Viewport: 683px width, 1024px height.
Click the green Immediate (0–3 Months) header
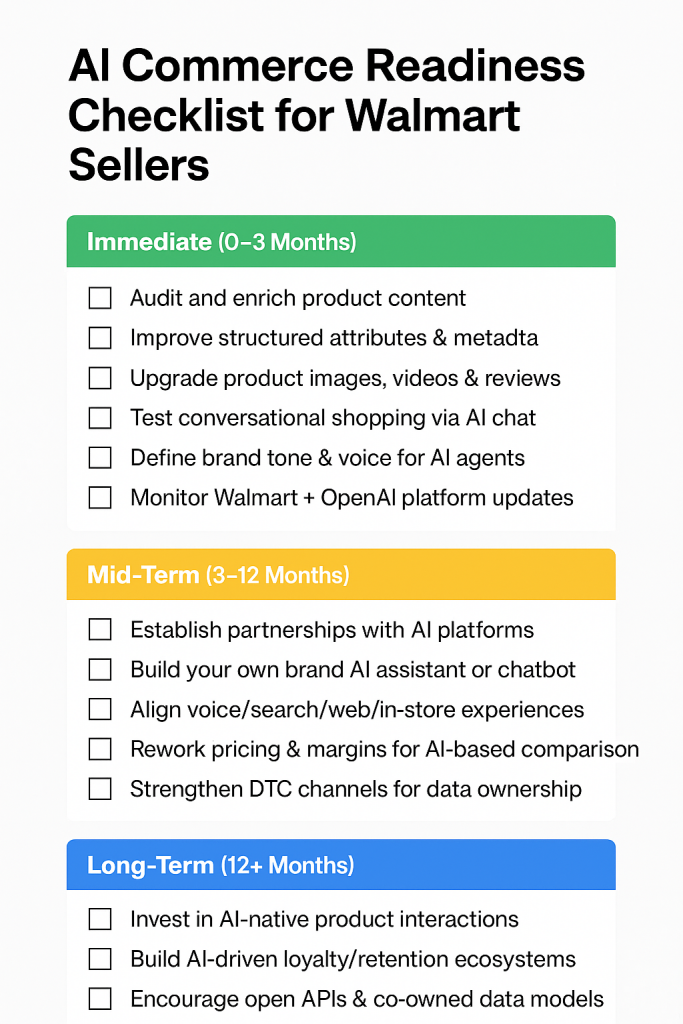coord(340,242)
